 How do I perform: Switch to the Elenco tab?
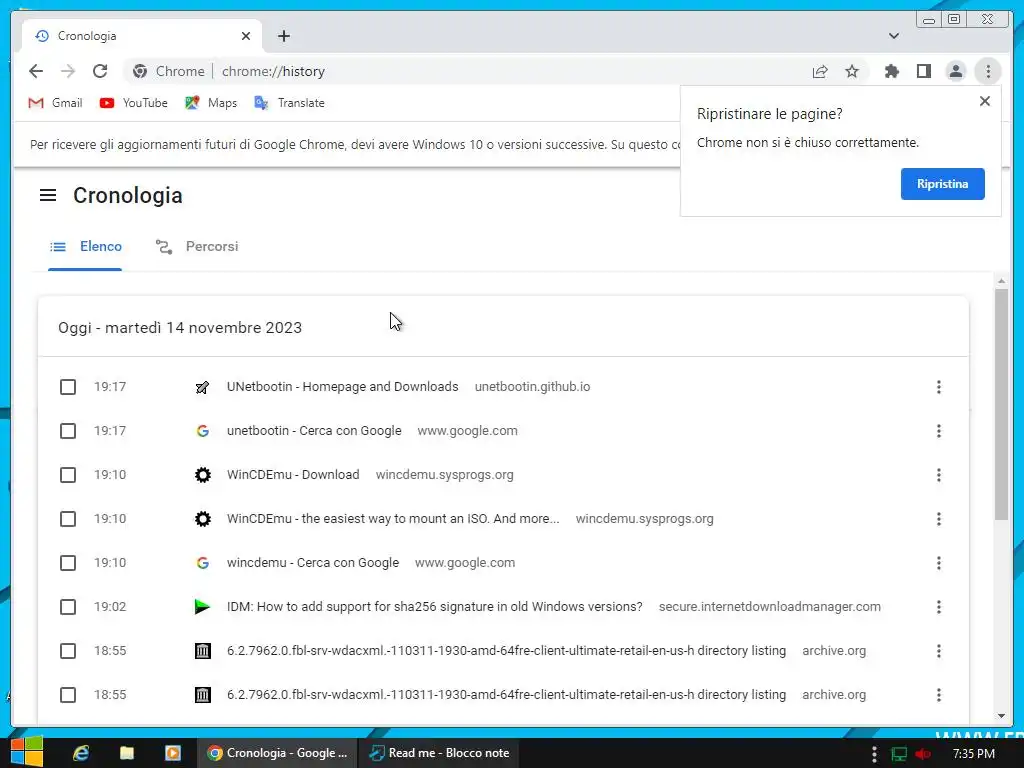(86, 246)
